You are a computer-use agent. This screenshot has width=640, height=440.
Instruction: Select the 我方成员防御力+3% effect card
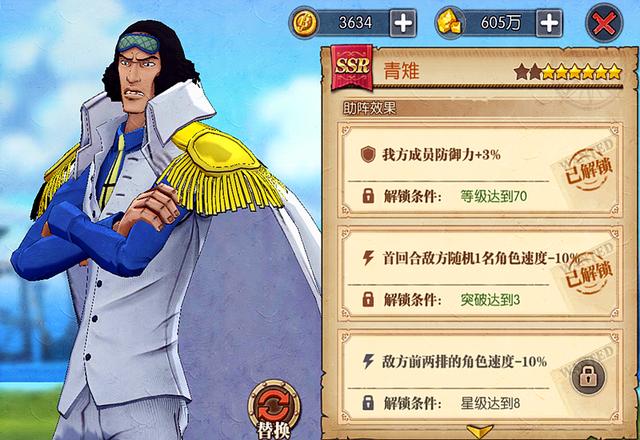point(480,170)
